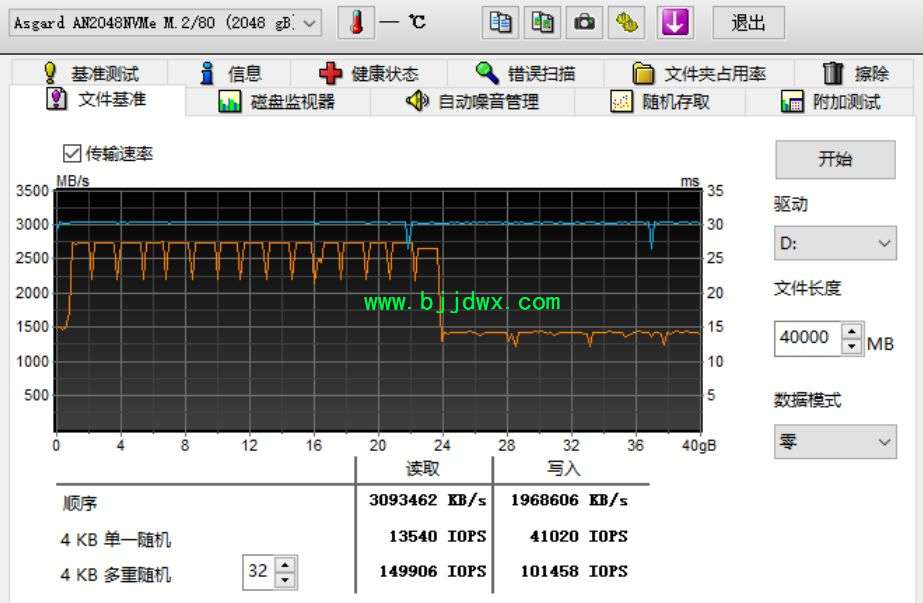The image size is (923, 603).
Task: Click the magnifier icon on 错误扫描 tab
Action: pyautogui.click(x=487, y=73)
